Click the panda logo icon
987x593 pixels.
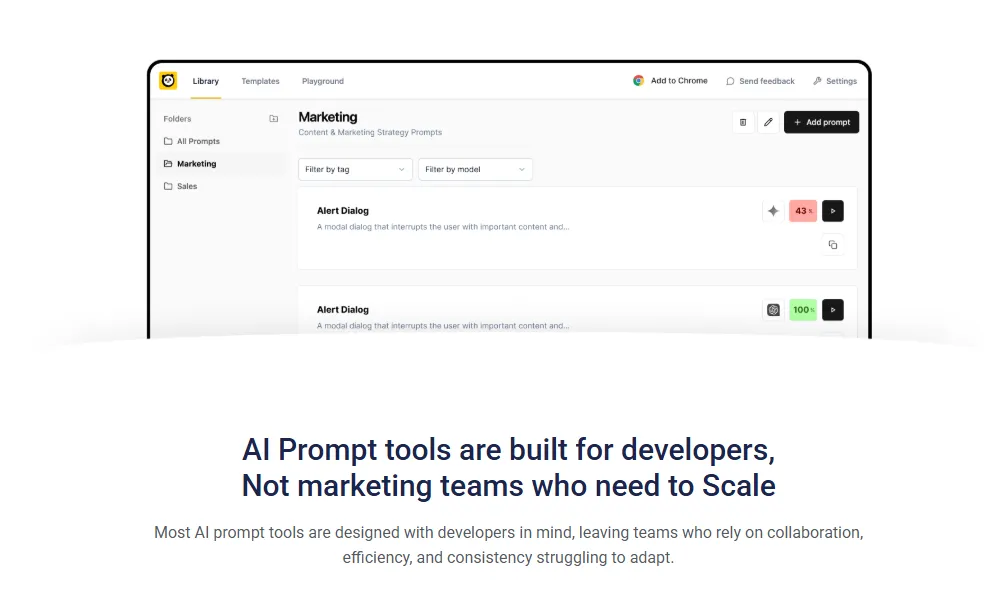(168, 81)
